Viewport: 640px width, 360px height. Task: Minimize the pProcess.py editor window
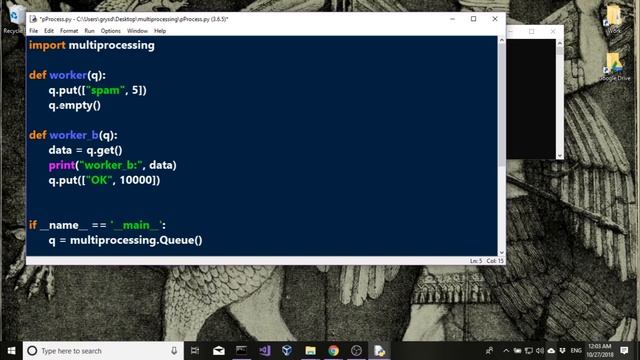tap(452, 19)
